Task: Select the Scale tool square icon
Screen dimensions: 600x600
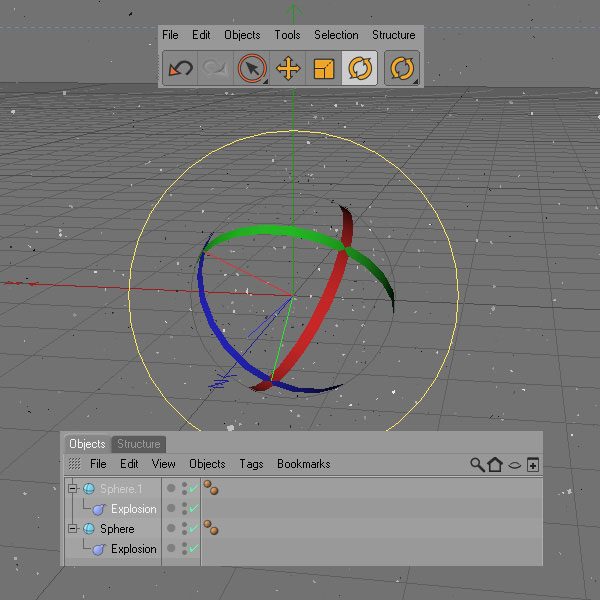Action: [x=324, y=68]
